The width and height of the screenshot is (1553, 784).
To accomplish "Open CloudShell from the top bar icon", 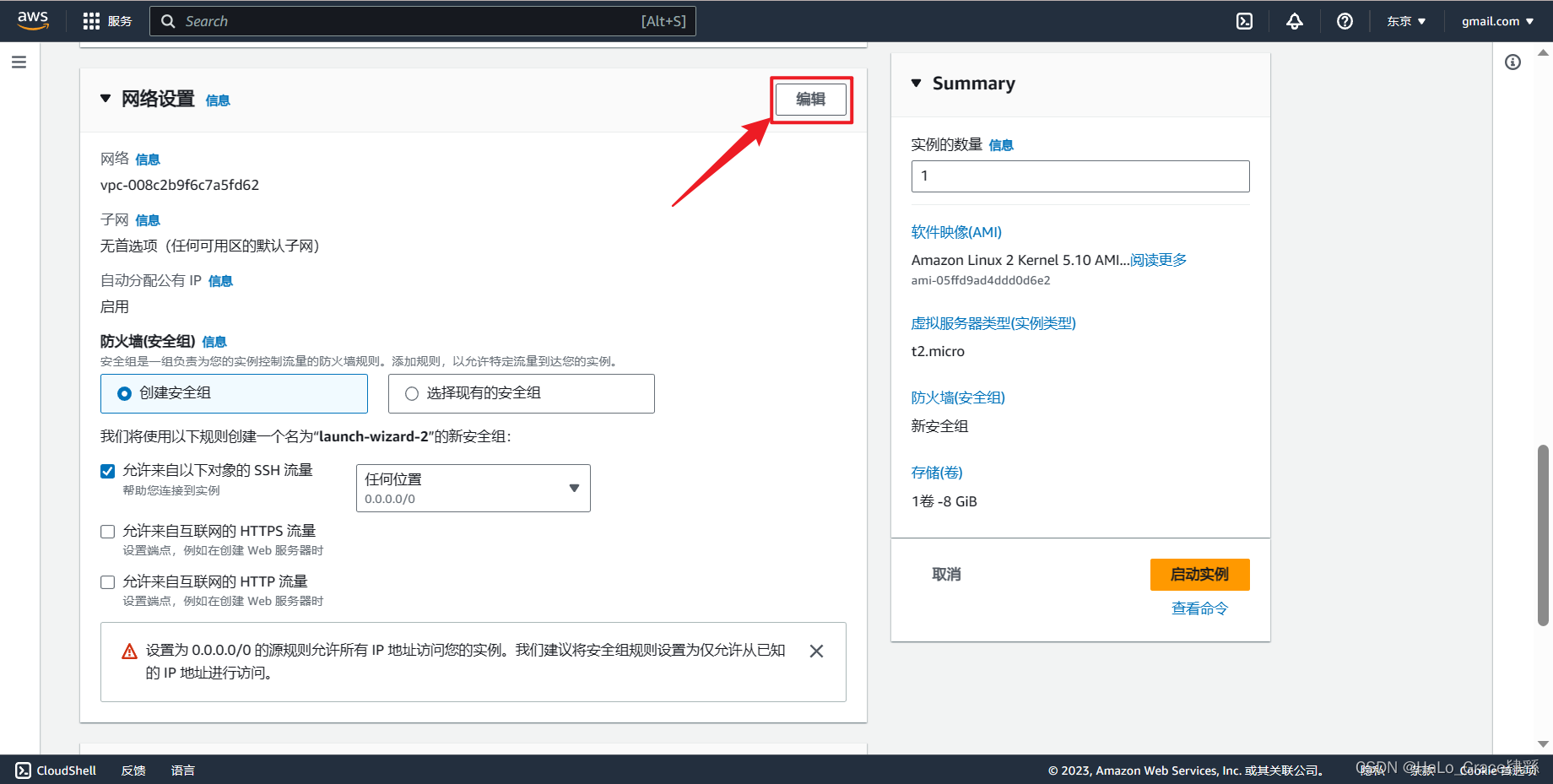I will coord(1244,21).
